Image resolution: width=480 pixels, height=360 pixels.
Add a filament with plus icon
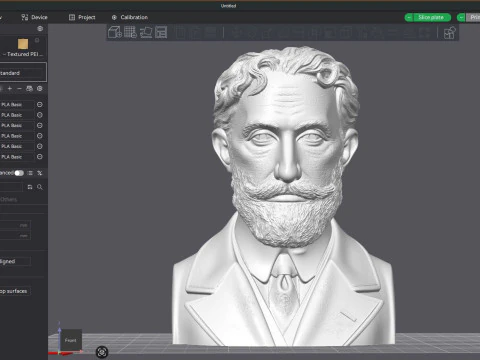[x=10, y=89]
